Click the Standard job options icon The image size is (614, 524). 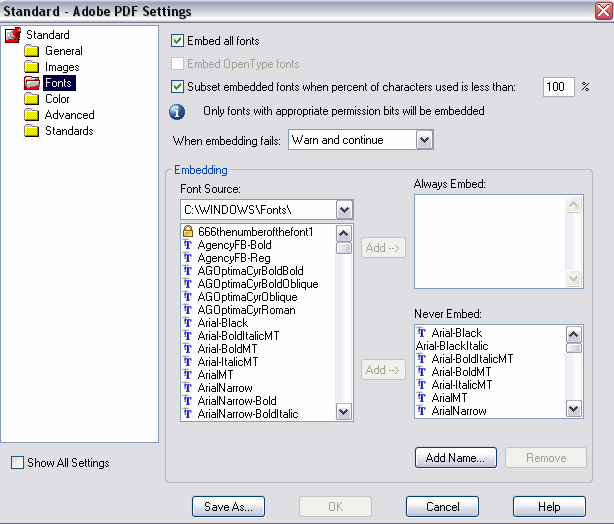click(x=13, y=35)
